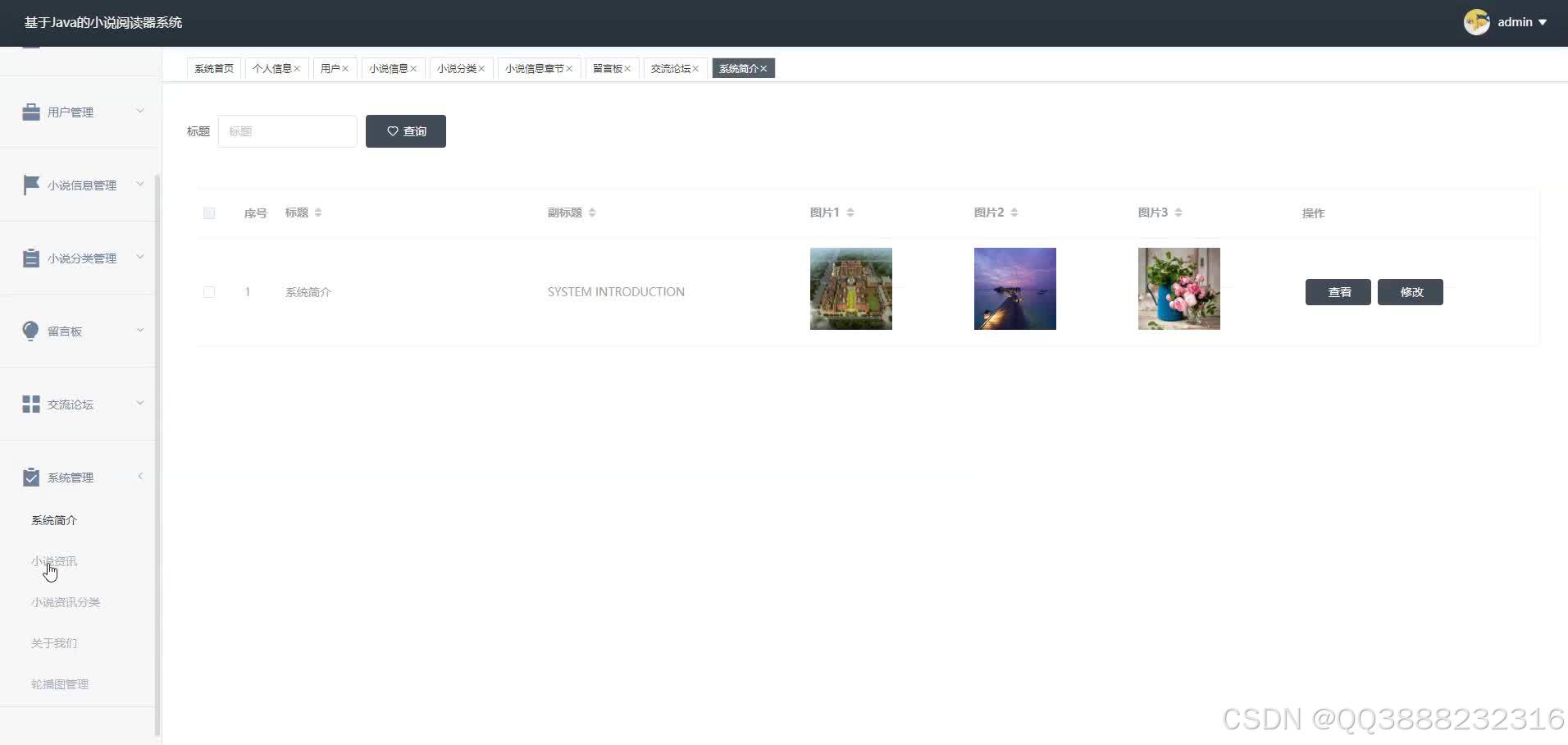The width and height of the screenshot is (1568, 745).
Task: Expand the 小说分类管理 menu chevron
Action: 140,257
